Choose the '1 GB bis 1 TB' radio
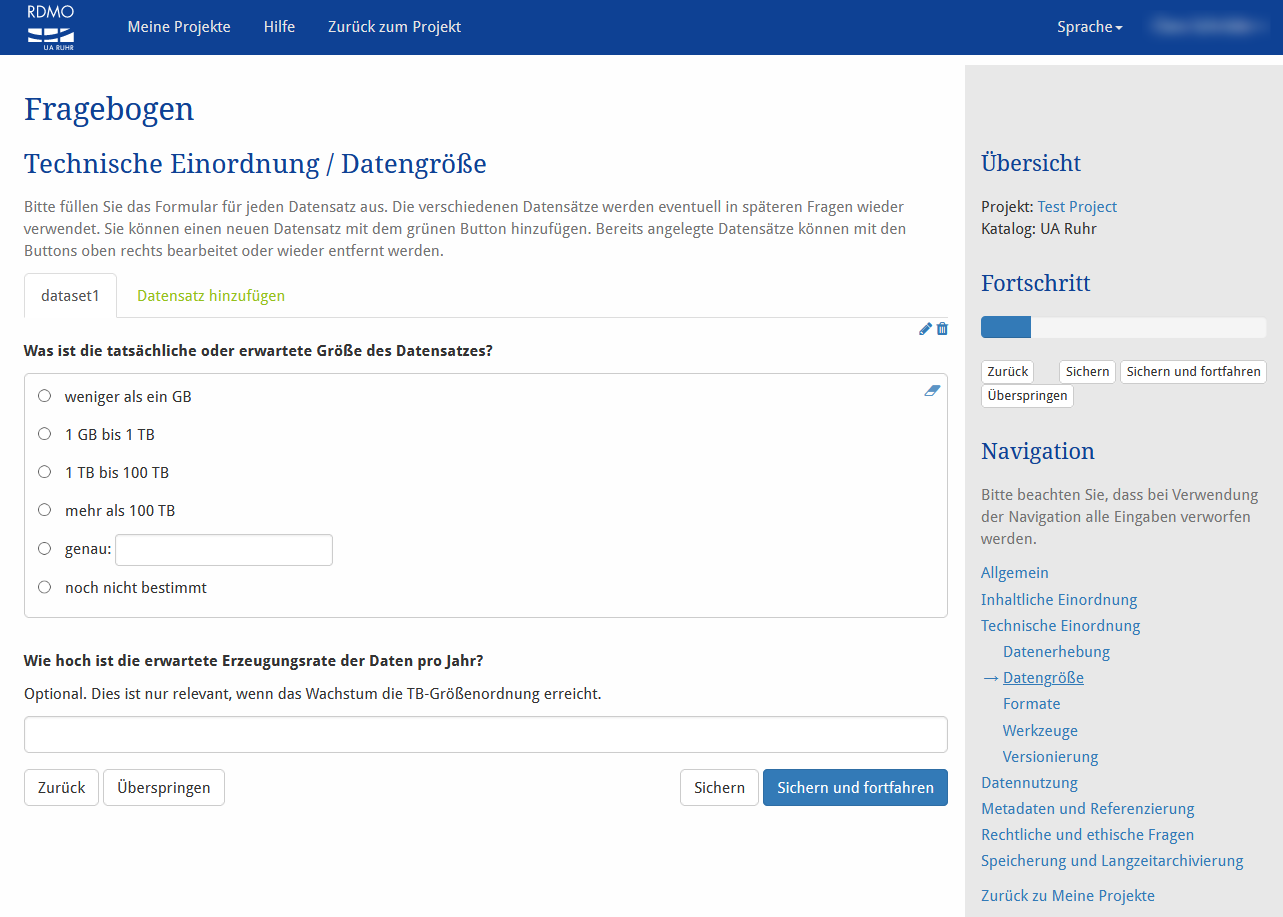This screenshot has height=917, width=1283. 44,434
